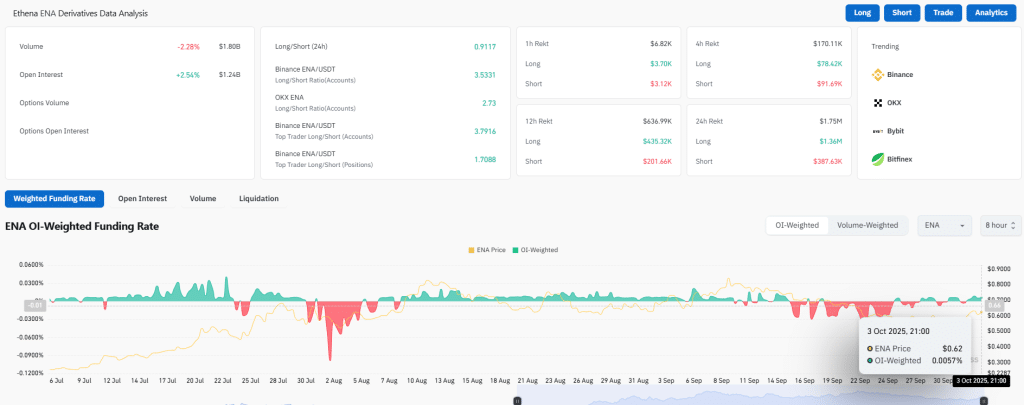Click the Bybit logo icon in Trending

tap(879, 131)
